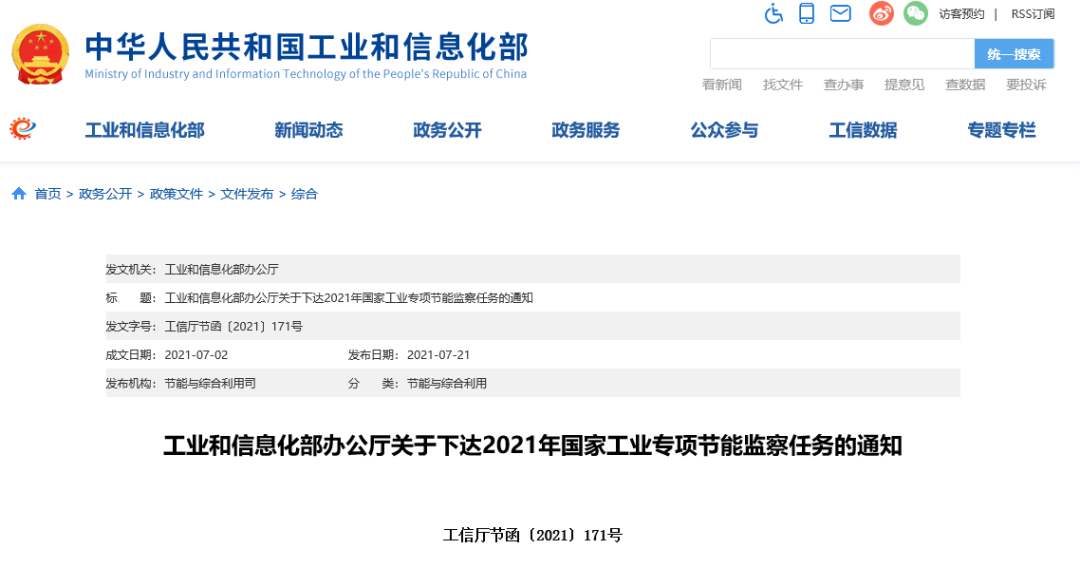1080x568 pixels.
Task: Open the 工业和信息化部 nav menu
Action: (145, 130)
